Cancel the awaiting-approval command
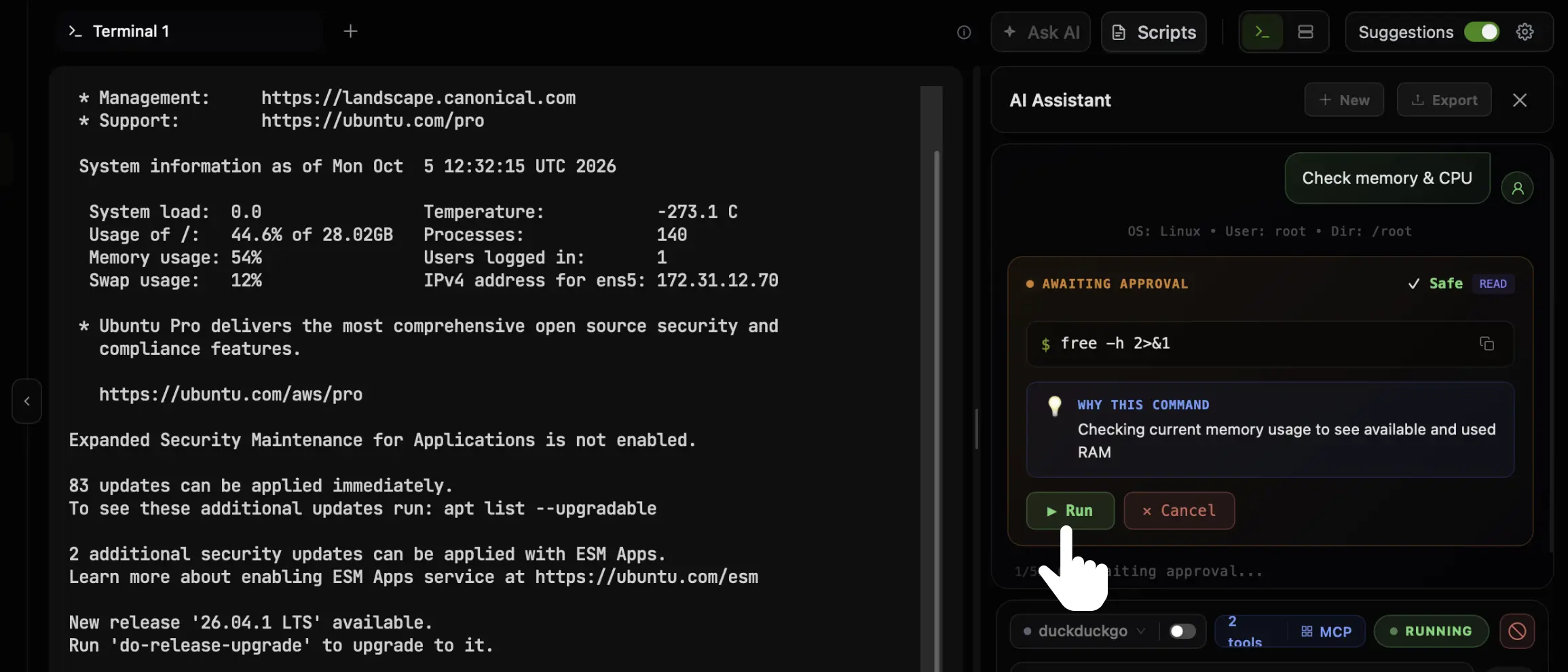The height and width of the screenshot is (672, 1568). pos(1179,510)
